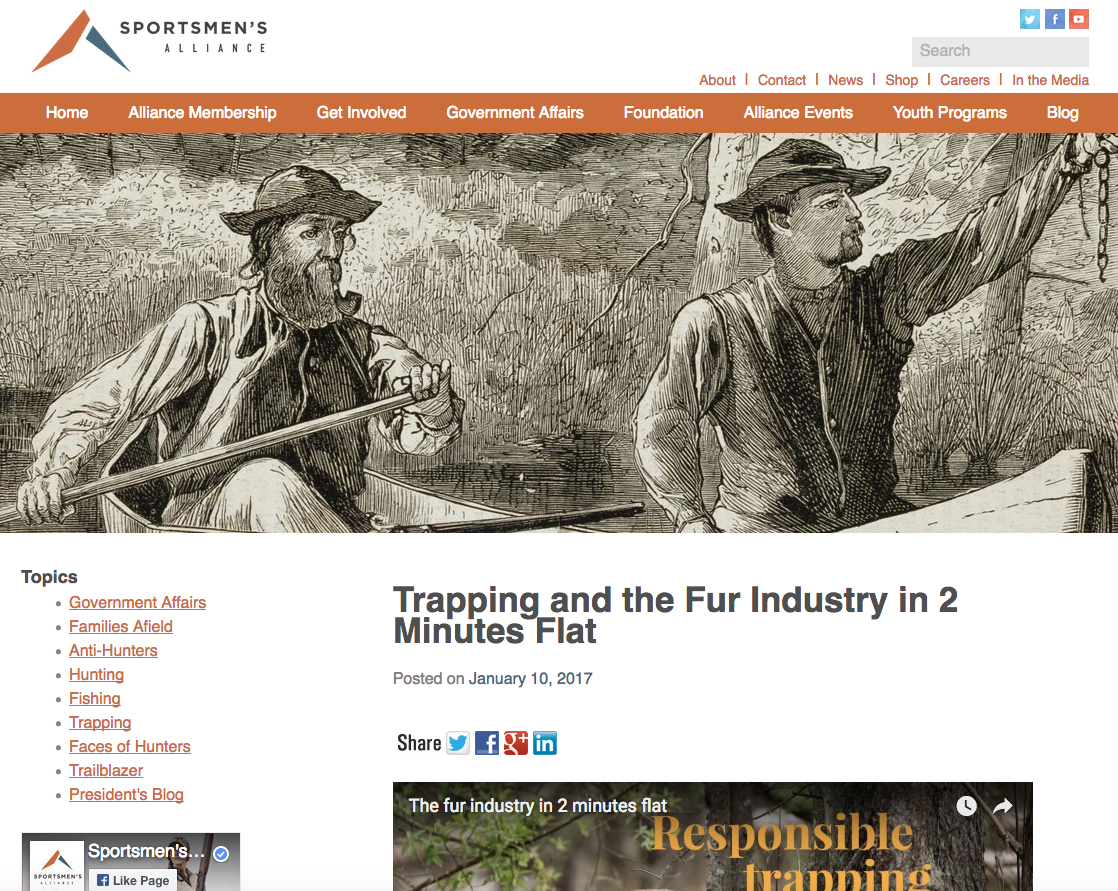
Task: Click the article title heading
Action: [x=675, y=615]
